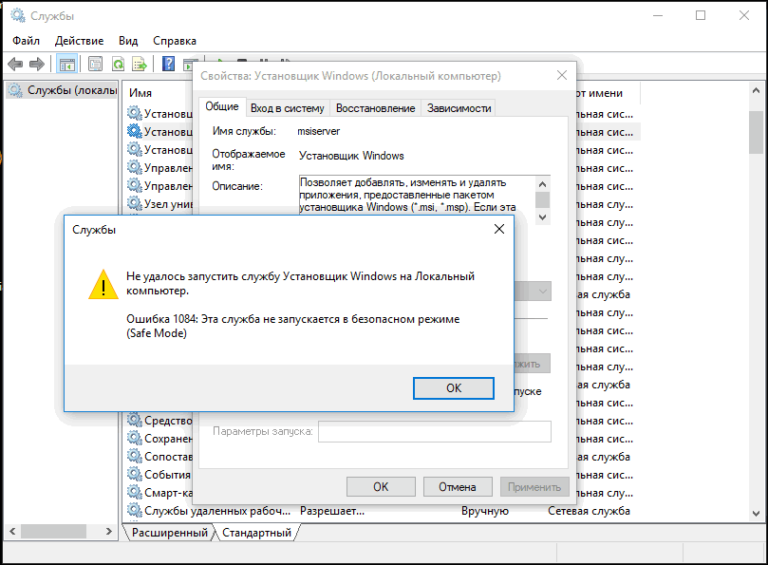Click services list vertical scroll-down arrow
This screenshot has height=565, width=768.
pyautogui.click(x=756, y=513)
